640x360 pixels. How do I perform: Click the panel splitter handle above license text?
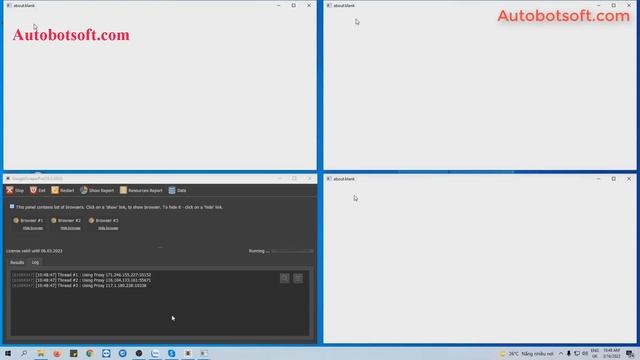[160, 247]
